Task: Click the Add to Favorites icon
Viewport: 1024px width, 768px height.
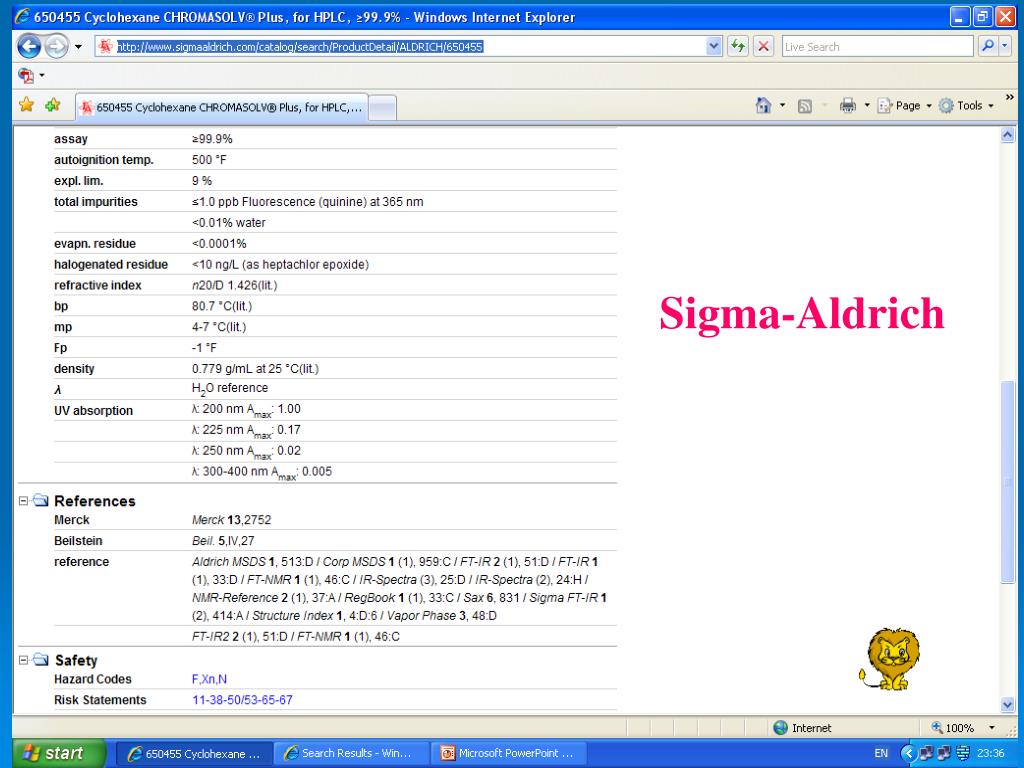Action: [x=53, y=104]
